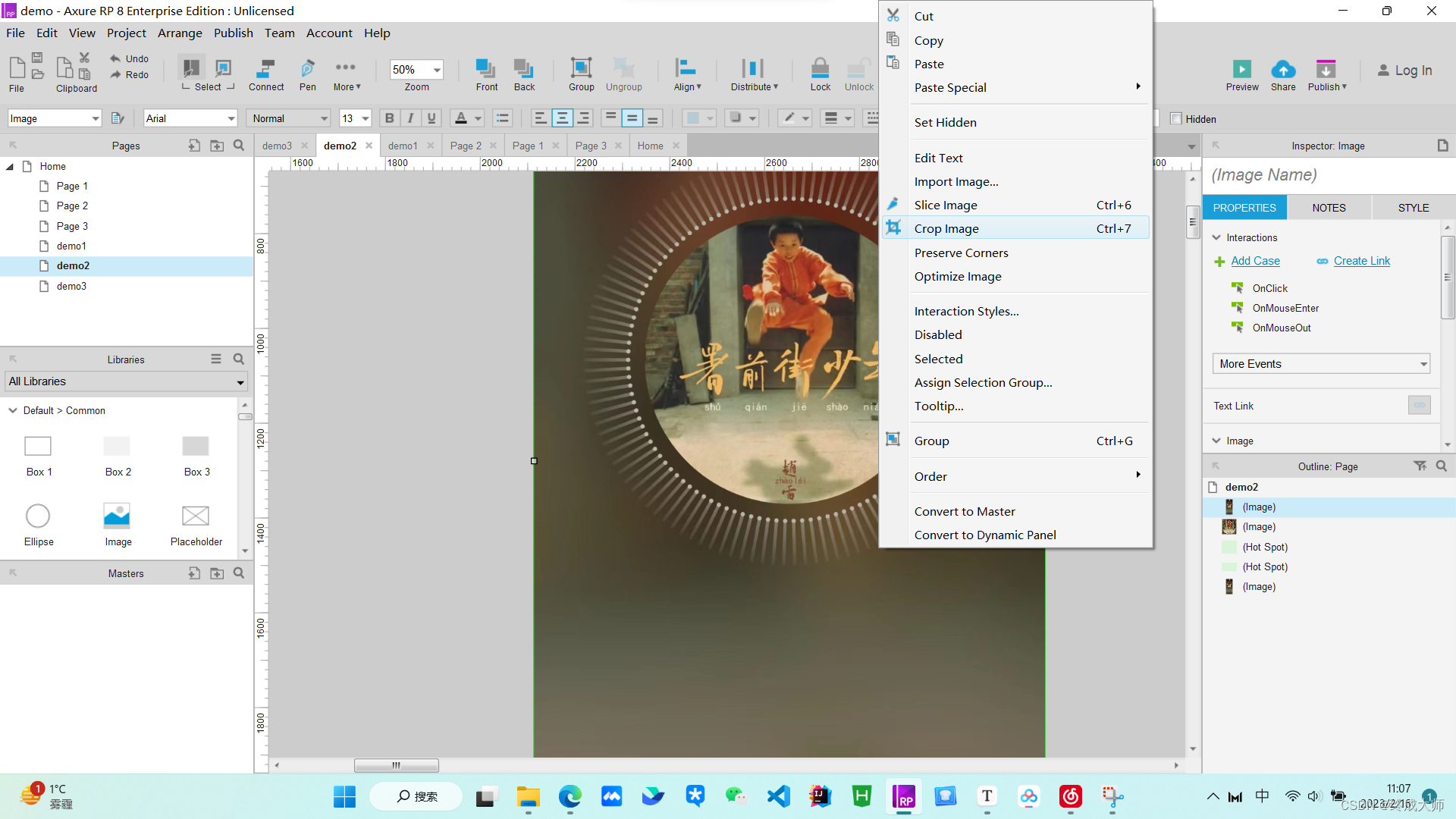
Task: Toggle bold text formatting
Action: click(389, 118)
